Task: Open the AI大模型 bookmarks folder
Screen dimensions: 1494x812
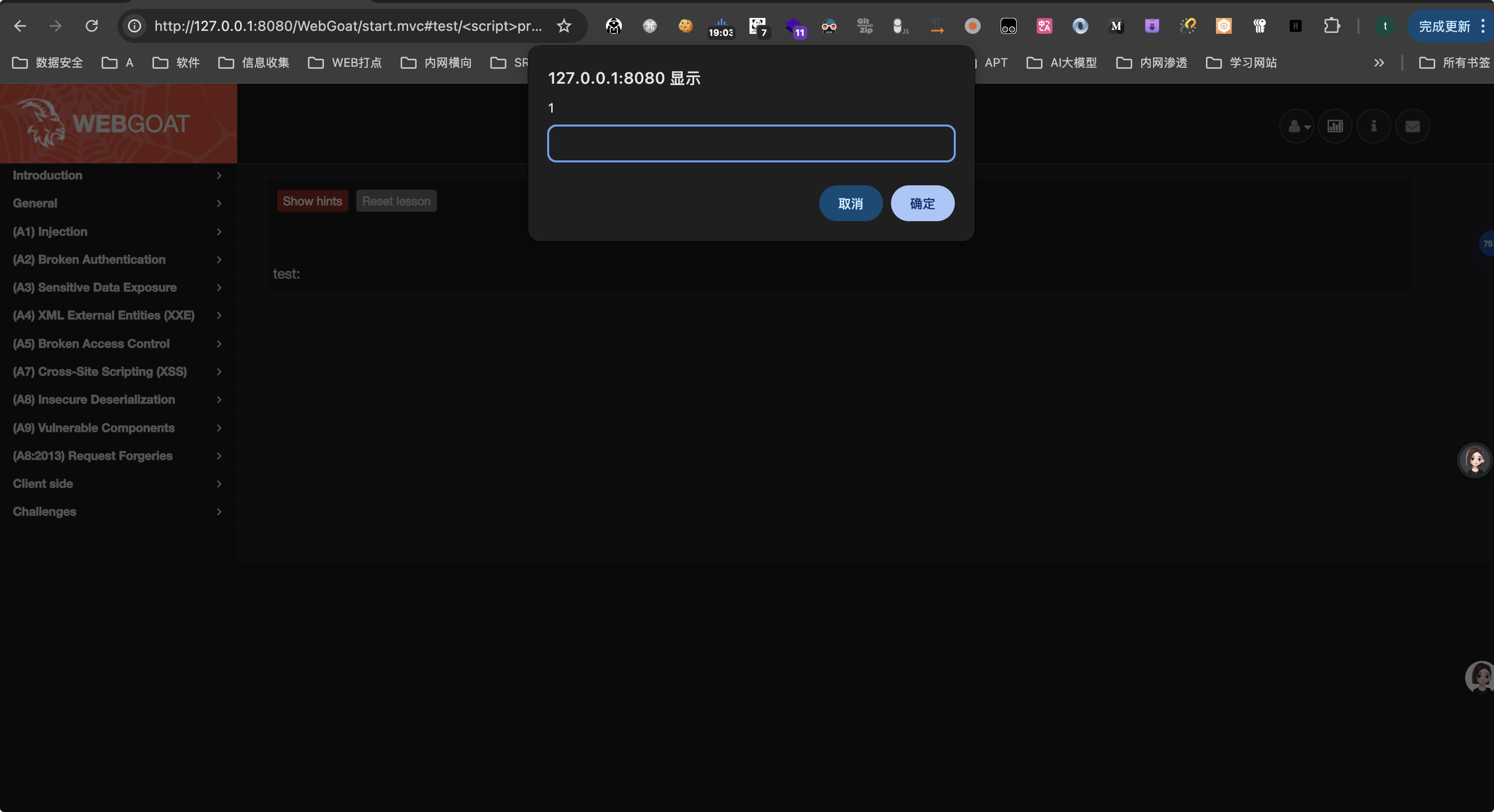Action: [x=1062, y=63]
